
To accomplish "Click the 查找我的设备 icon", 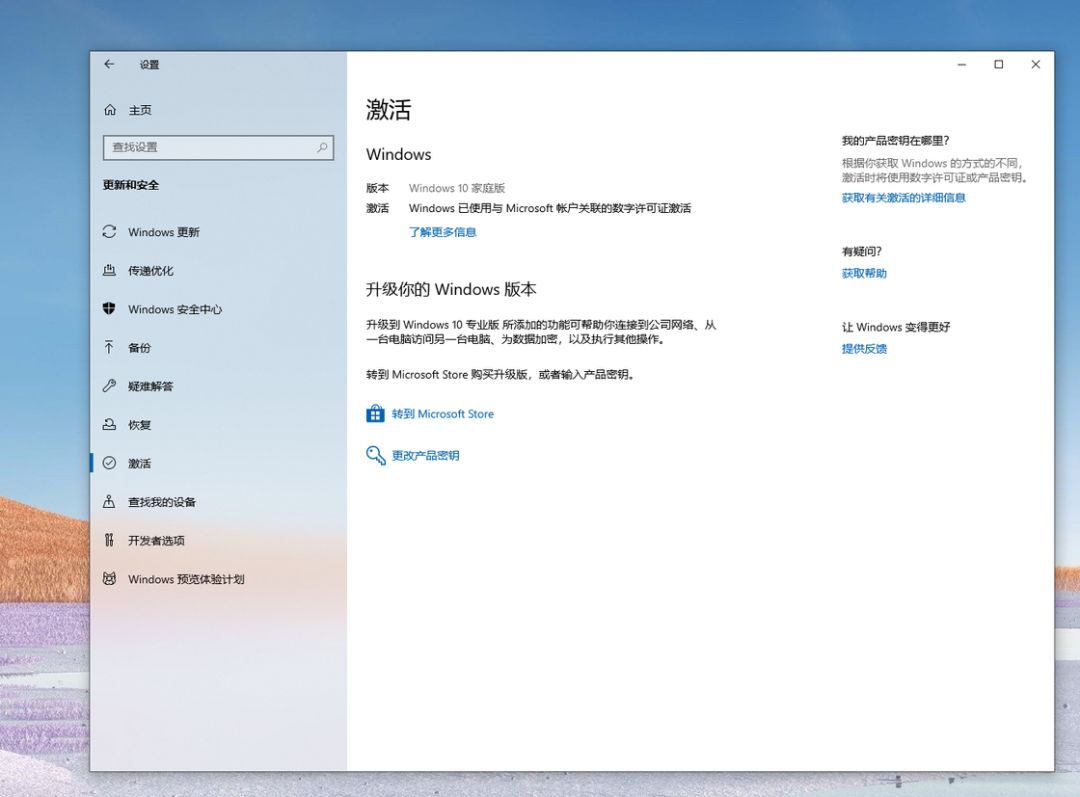I will click(x=110, y=501).
